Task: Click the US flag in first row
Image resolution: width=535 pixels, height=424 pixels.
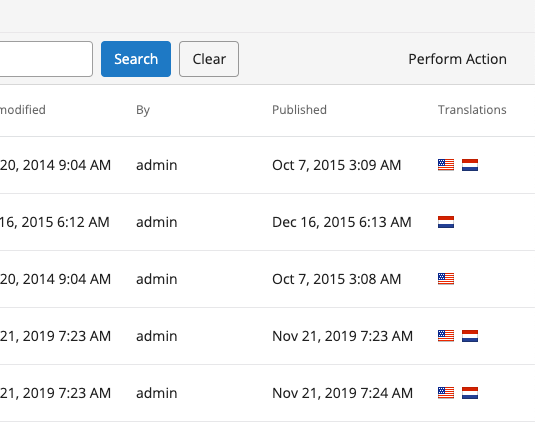Action: click(x=446, y=165)
